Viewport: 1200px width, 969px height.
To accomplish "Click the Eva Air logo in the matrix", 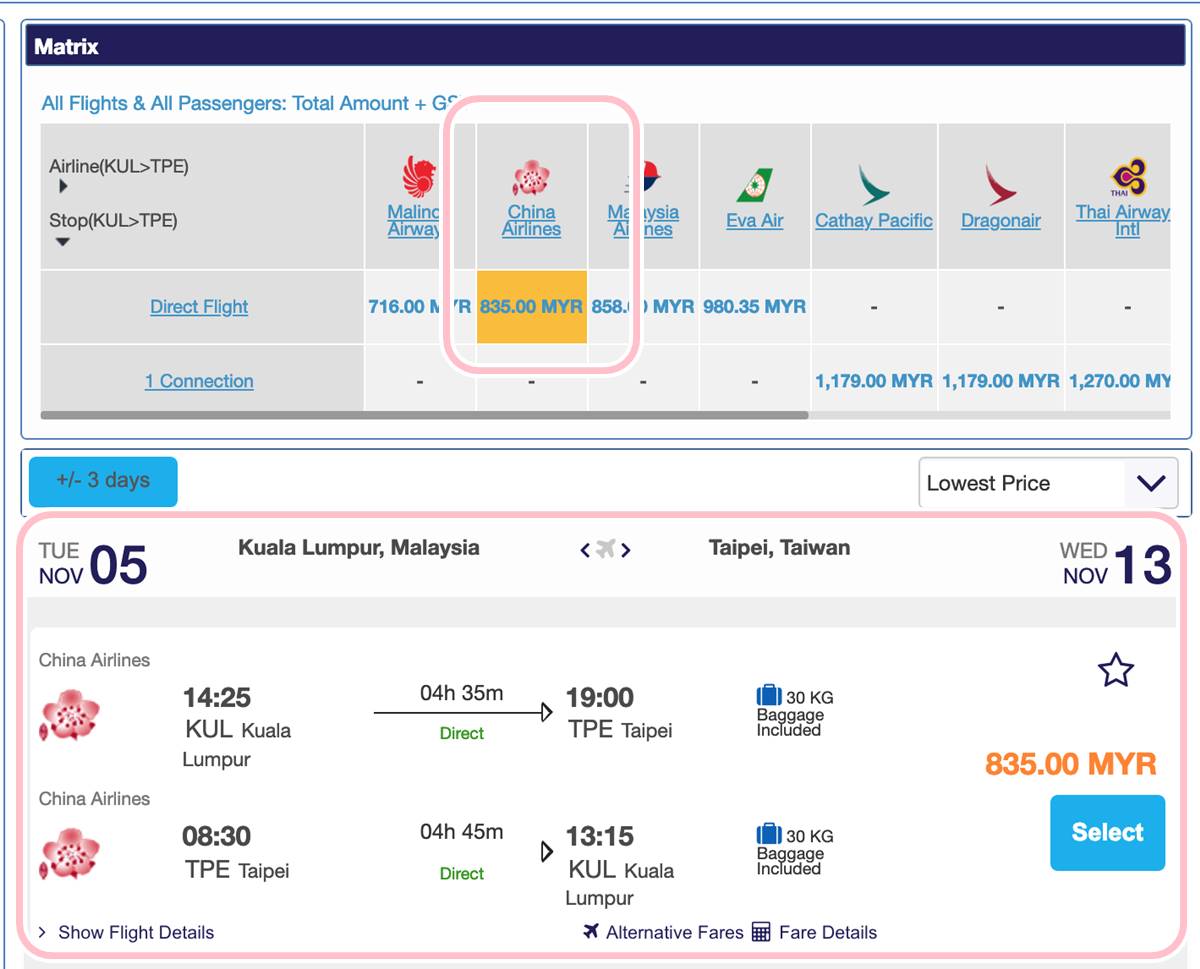I will [755, 184].
